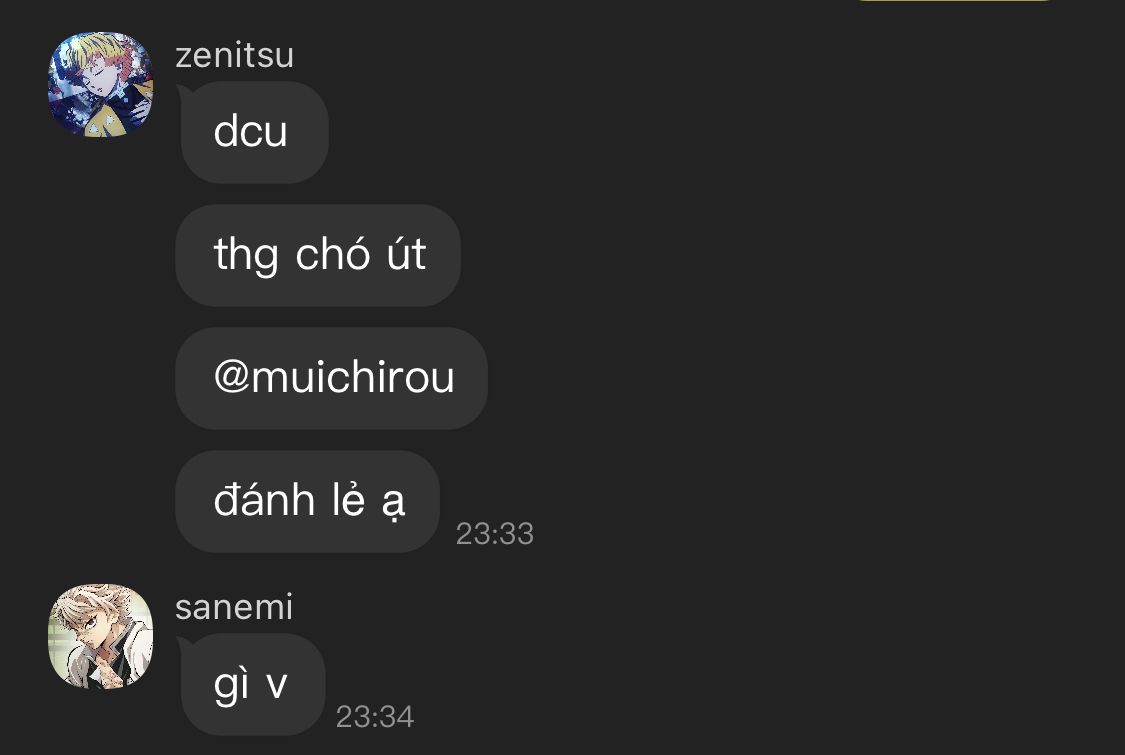Open sanemi's profile avatar
The height and width of the screenshot is (755, 1125).
(x=100, y=636)
